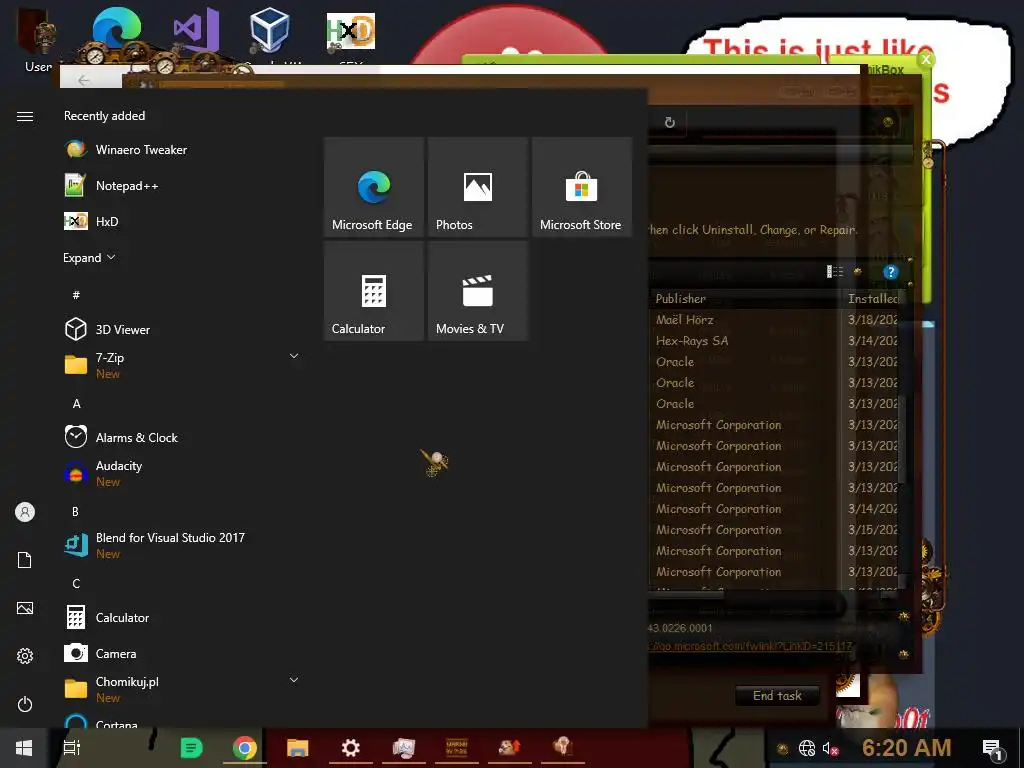The width and height of the screenshot is (1024, 768).
Task: Click the Power icon in Start sidebar
Action: pos(25,704)
